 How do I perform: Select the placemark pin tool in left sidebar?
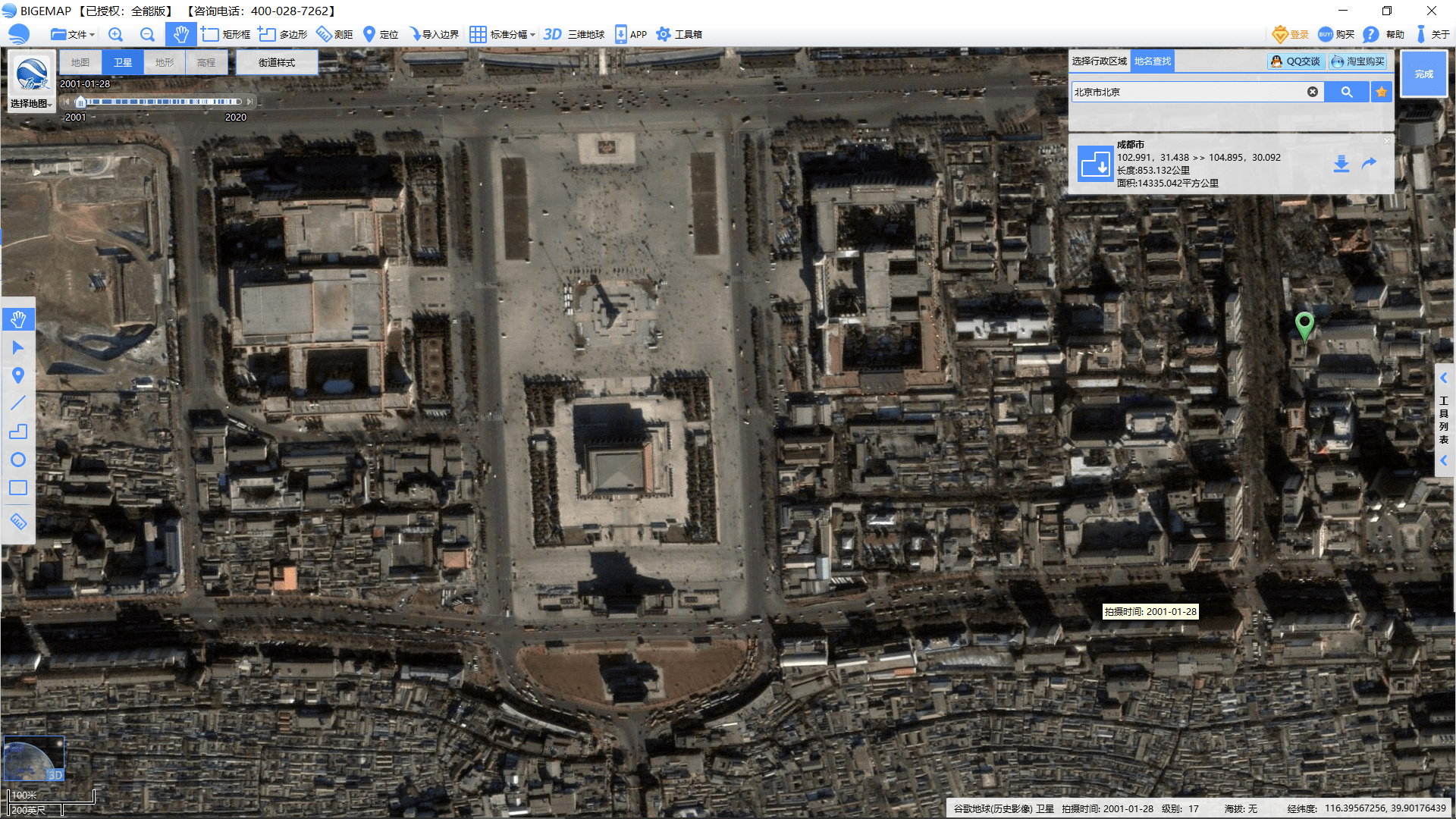18,375
